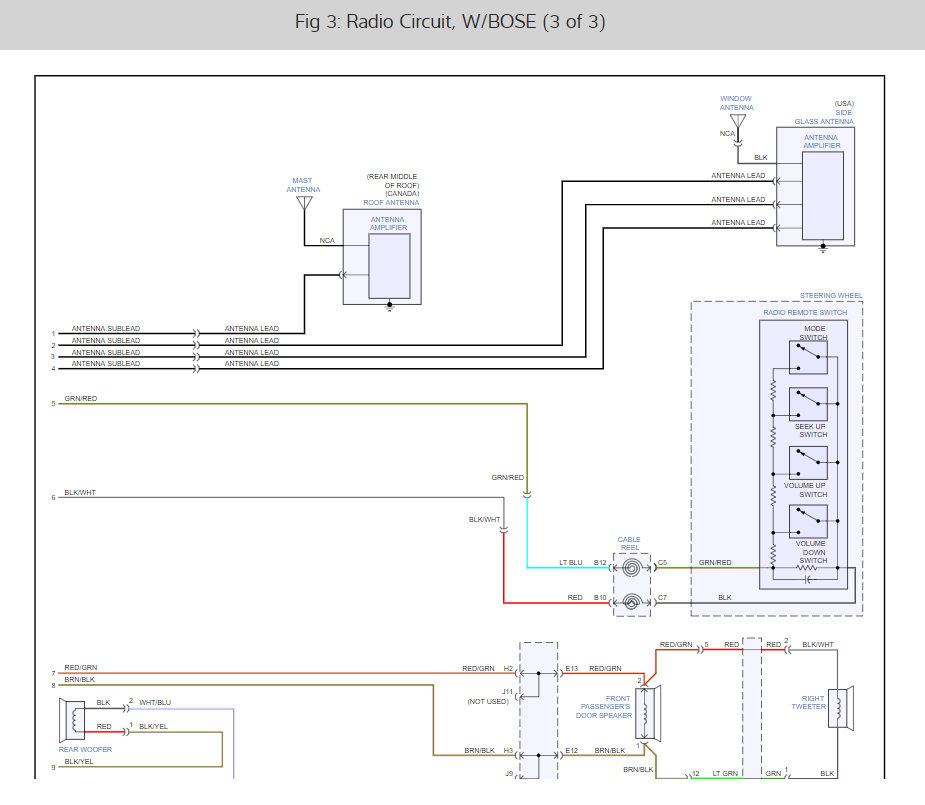This screenshot has height=805, width=925.
Task: Select the right tweeter speaker symbol
Action: pos(843,708)
